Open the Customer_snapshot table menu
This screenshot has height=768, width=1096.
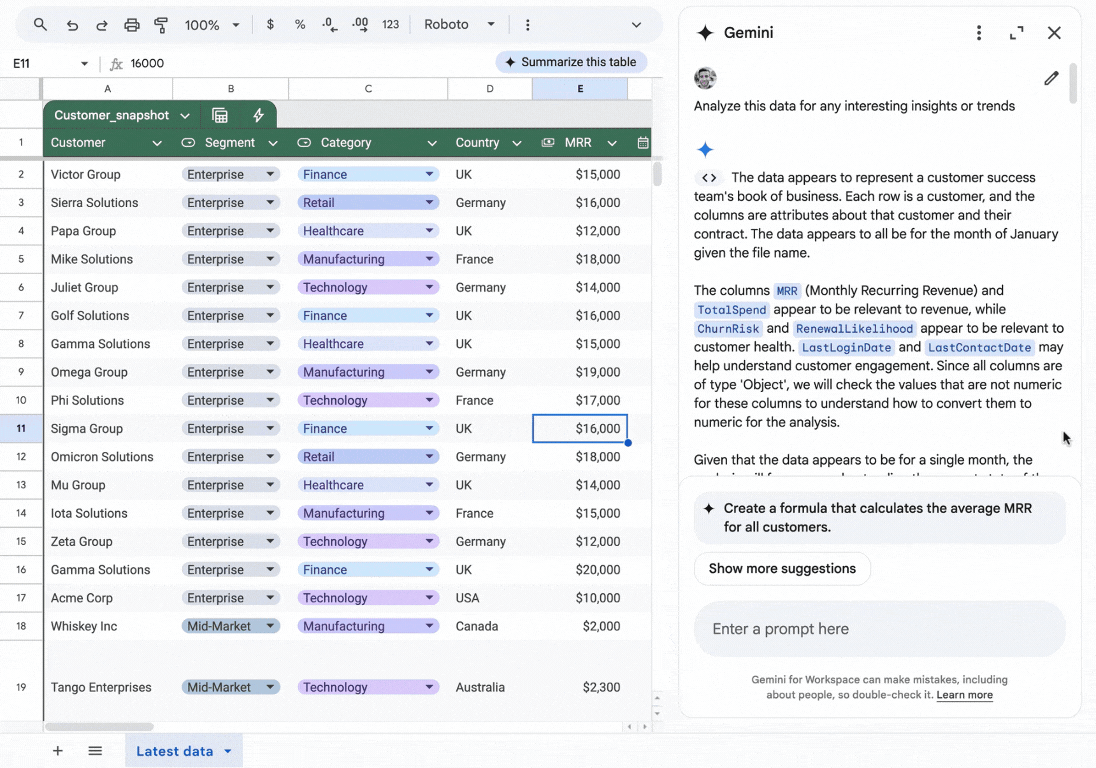click(185, 116)
